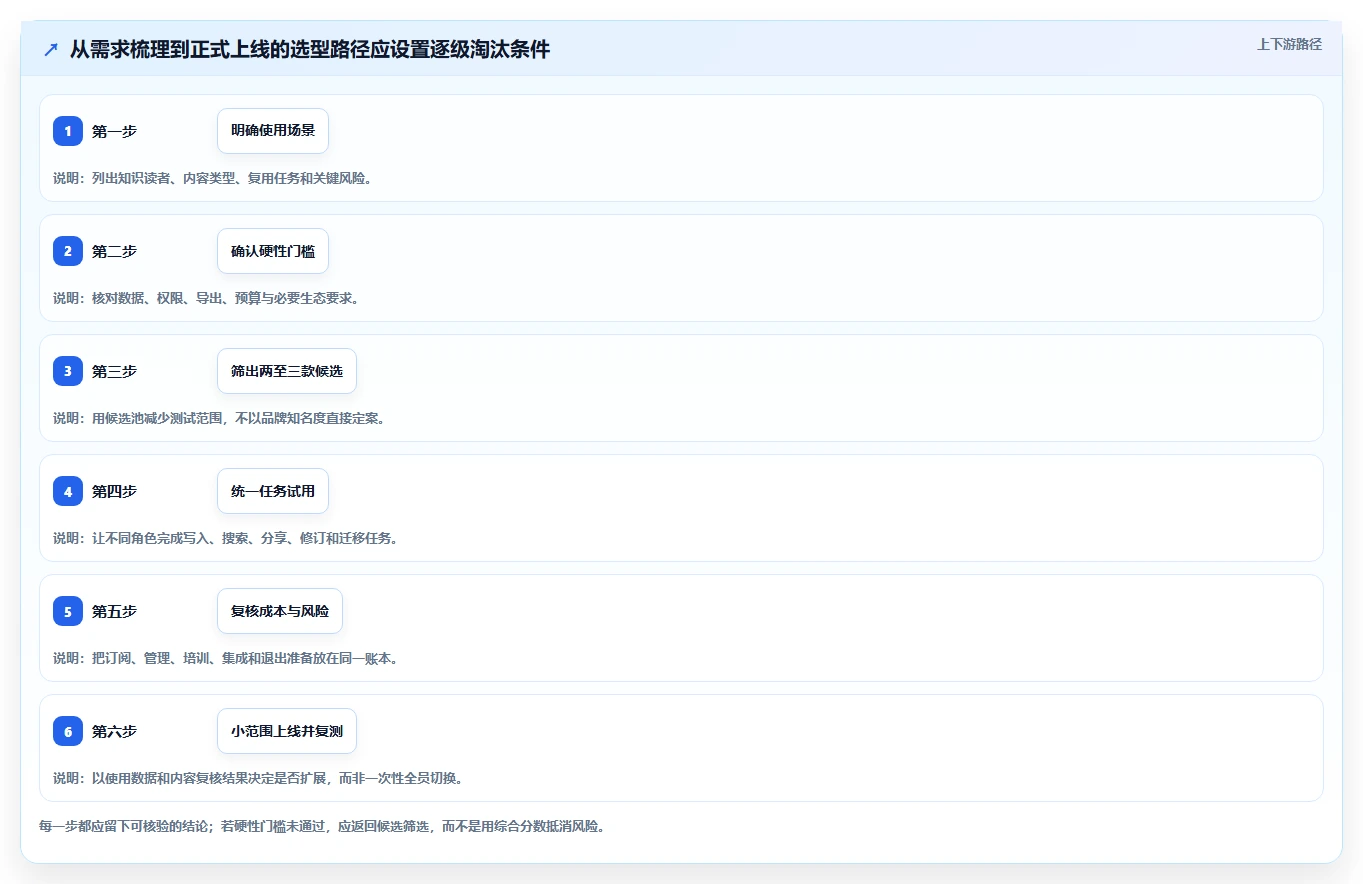Click the 第五步 label

click(x=114, y=611)
